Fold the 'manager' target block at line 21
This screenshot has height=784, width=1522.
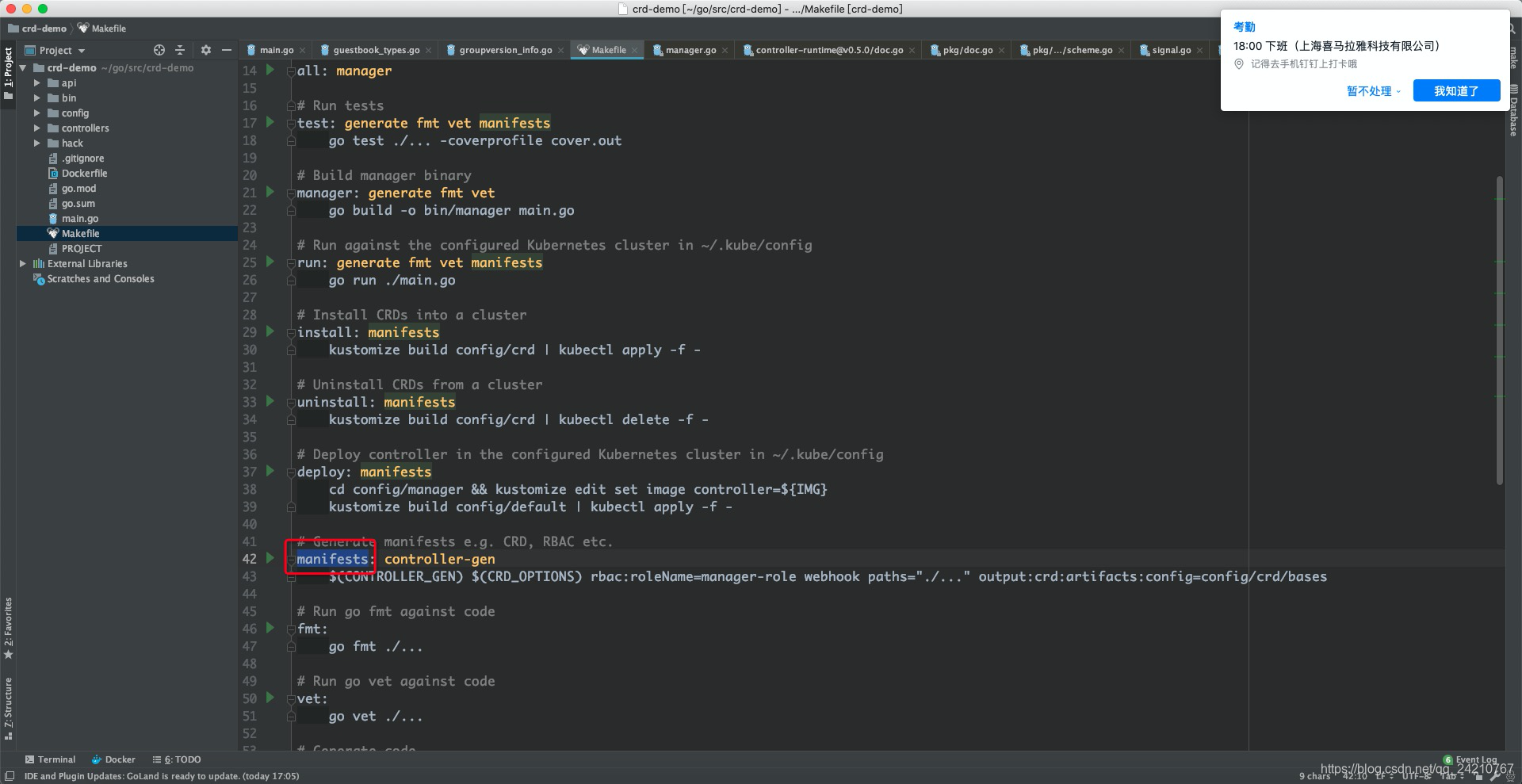coord(291,193)
